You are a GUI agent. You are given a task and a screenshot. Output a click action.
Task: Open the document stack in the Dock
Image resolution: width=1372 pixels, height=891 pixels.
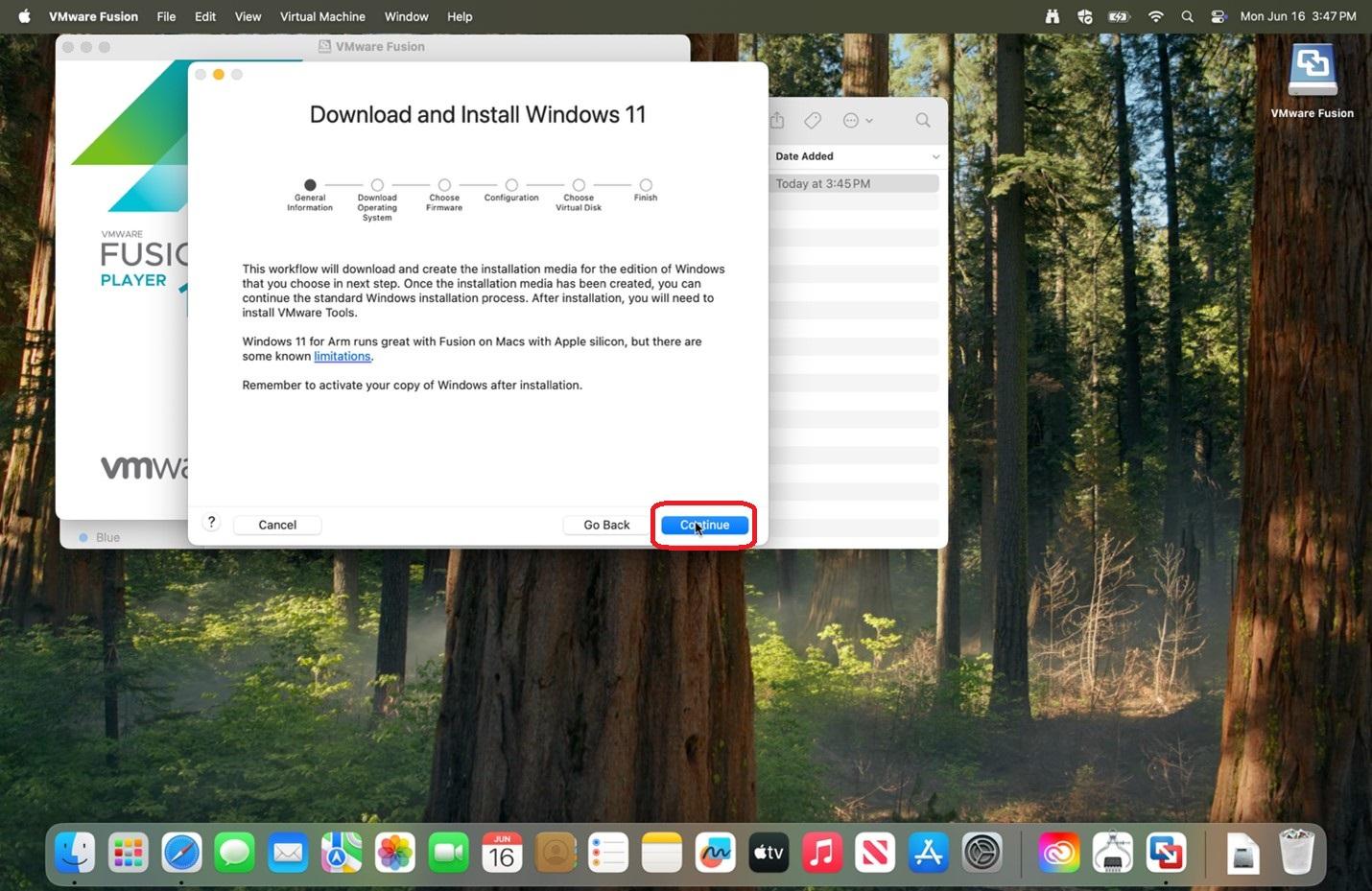[1243, 852]
